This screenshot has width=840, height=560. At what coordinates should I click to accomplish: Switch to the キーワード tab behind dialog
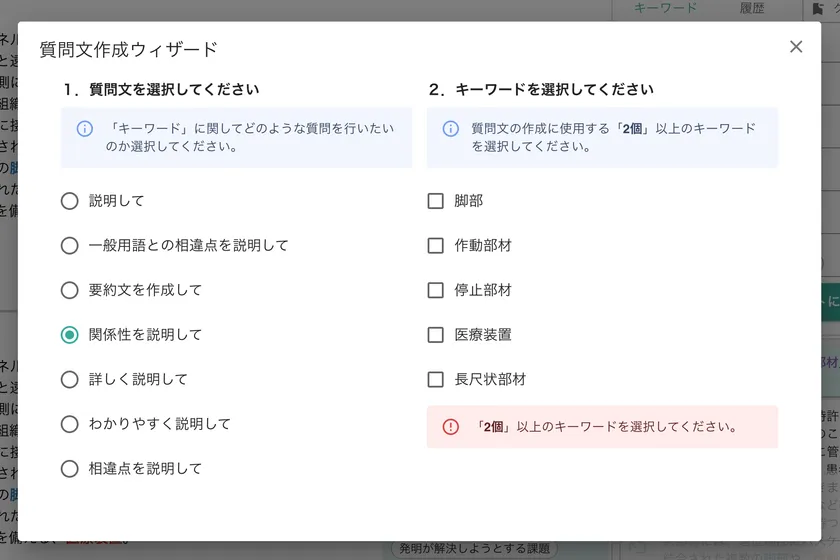665,8
